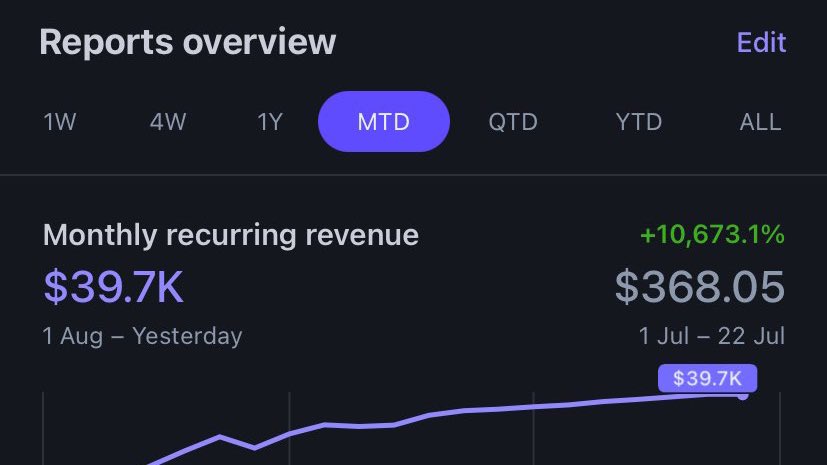Choose the YTD time range tab

point(639,122)
